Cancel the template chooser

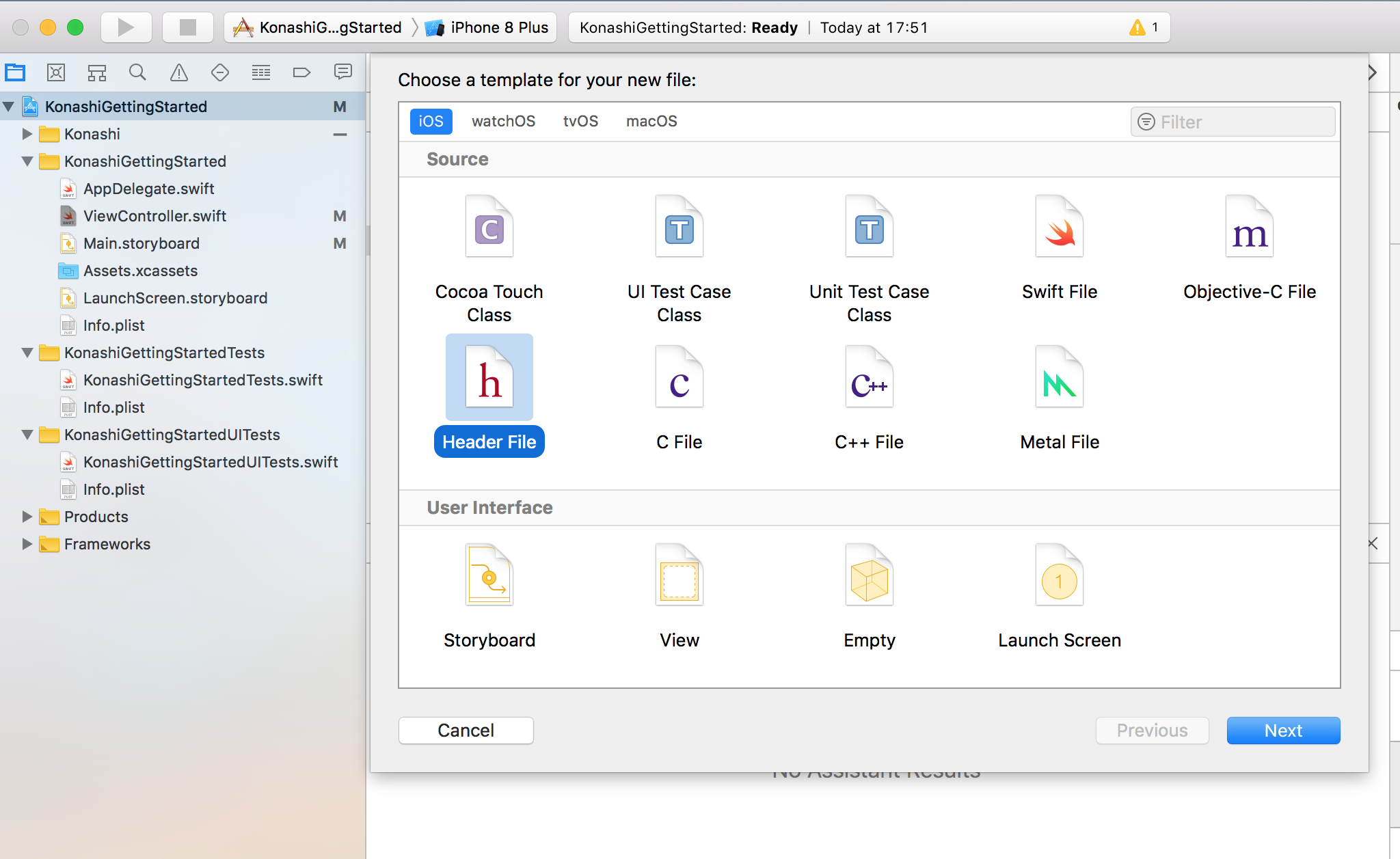pyautogui.click(x=466, y=731)
